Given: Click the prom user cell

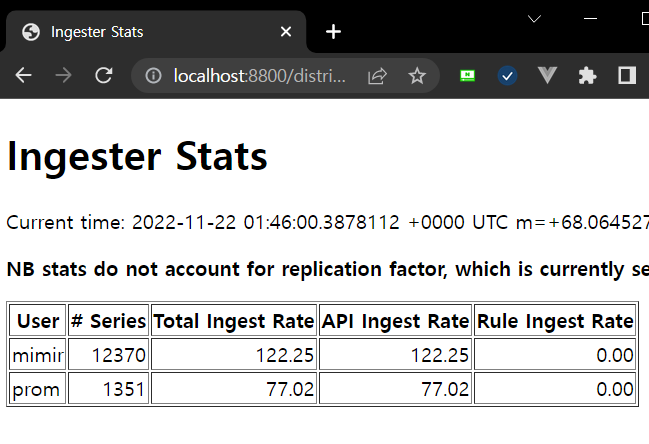Looking at the screenshot, I should (37, 388).
